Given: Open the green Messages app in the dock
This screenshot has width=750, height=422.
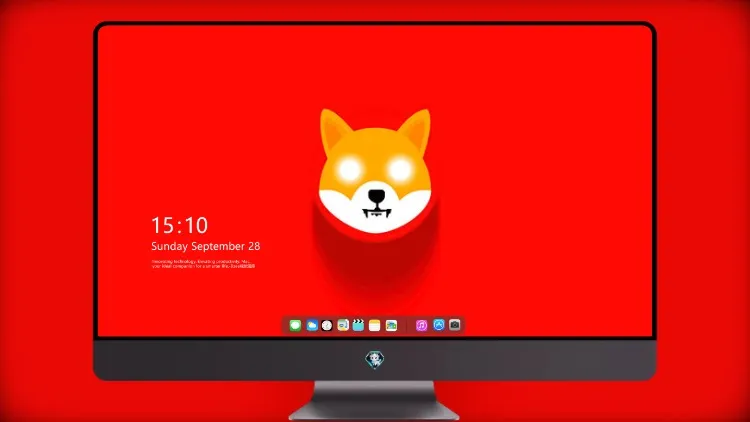Looking at the screenshot, I should [295, 325].
